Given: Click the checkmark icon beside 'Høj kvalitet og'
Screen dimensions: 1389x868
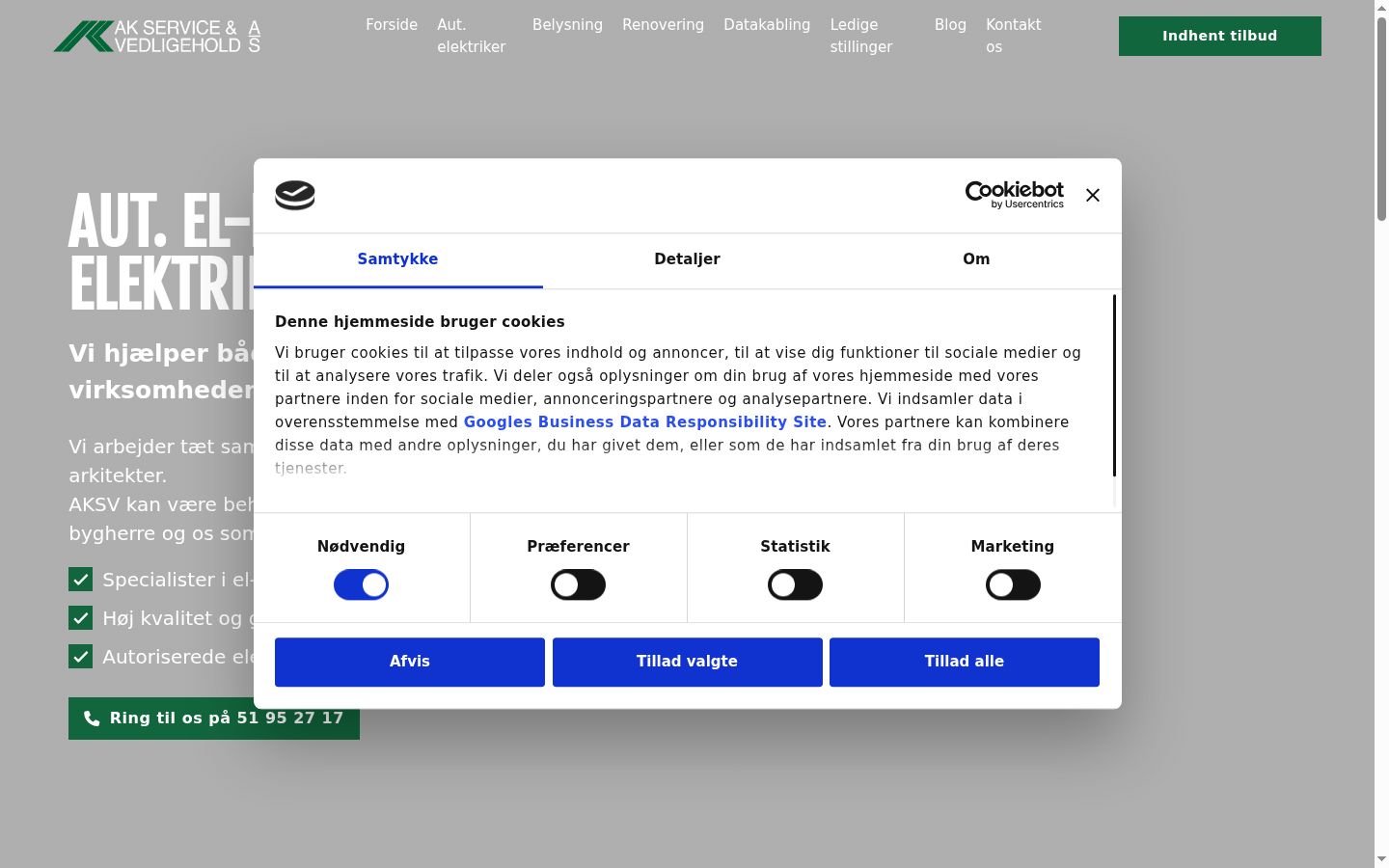Looking at the screenshot, I should [x=80, y=617].
